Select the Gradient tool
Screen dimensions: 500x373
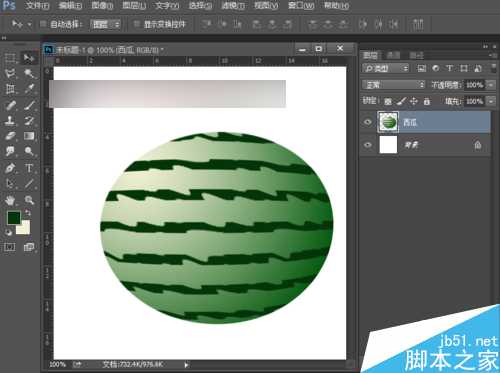pos(29,136)
